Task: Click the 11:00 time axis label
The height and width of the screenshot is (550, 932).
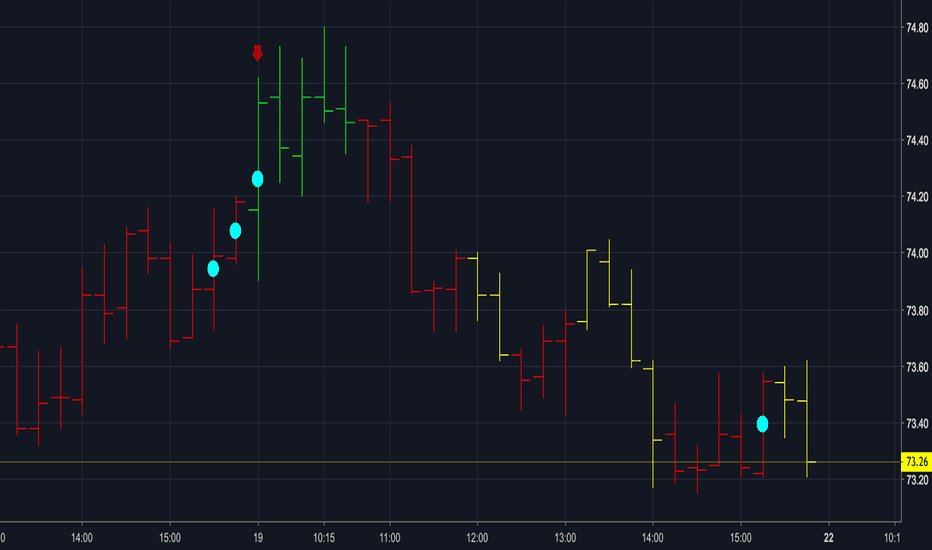Action: click(390, 538)
